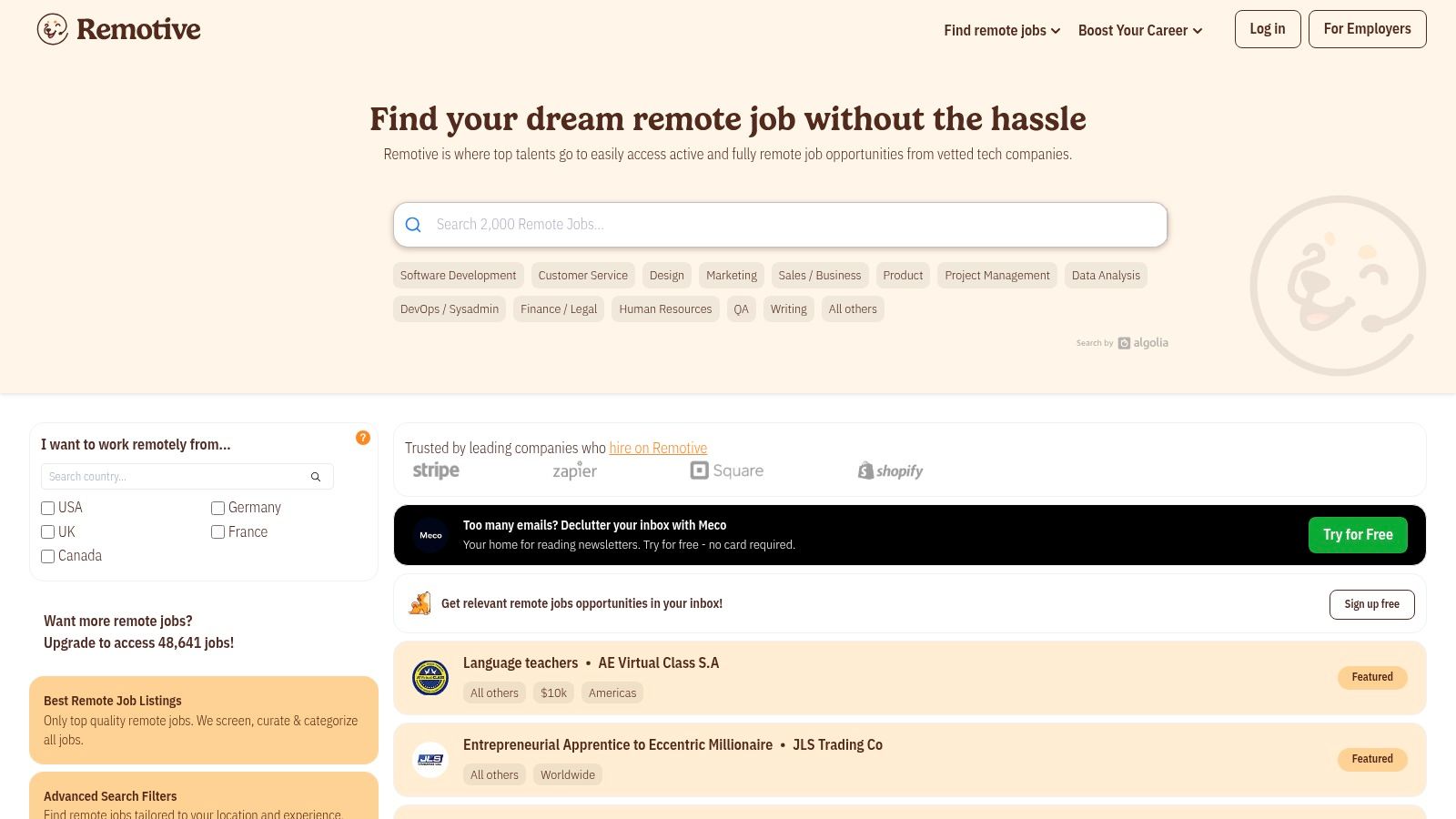This screenshot has height=819, width=1456.
Task: Click the search magnifier icon in main search bar
Action: (x=413, y=225)
